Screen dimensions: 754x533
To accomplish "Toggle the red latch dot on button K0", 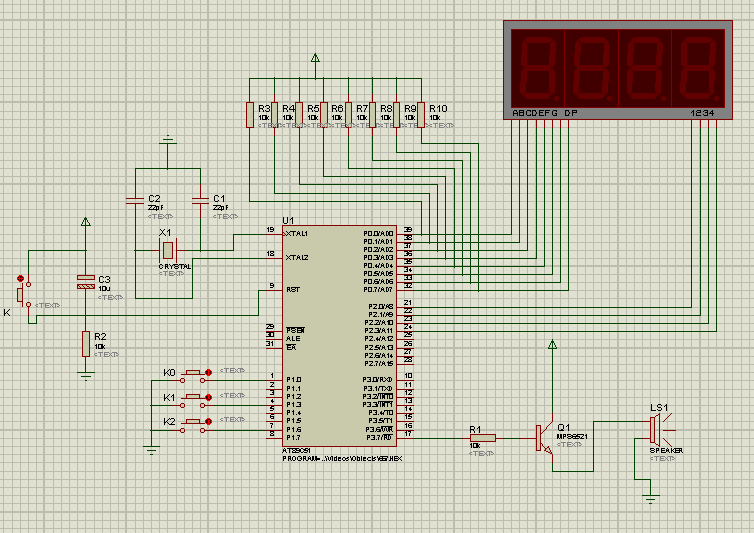I will pyautogui.click(x=209, y=372).
